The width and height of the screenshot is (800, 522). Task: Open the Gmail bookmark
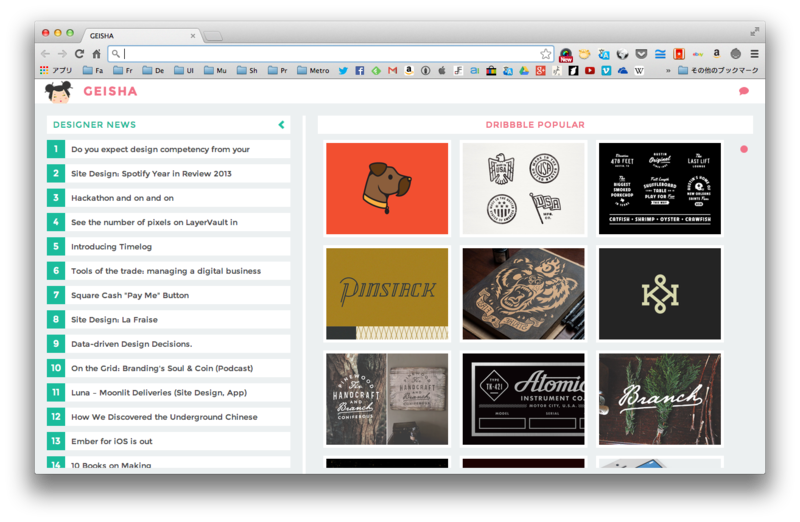(x=392, y=70)
